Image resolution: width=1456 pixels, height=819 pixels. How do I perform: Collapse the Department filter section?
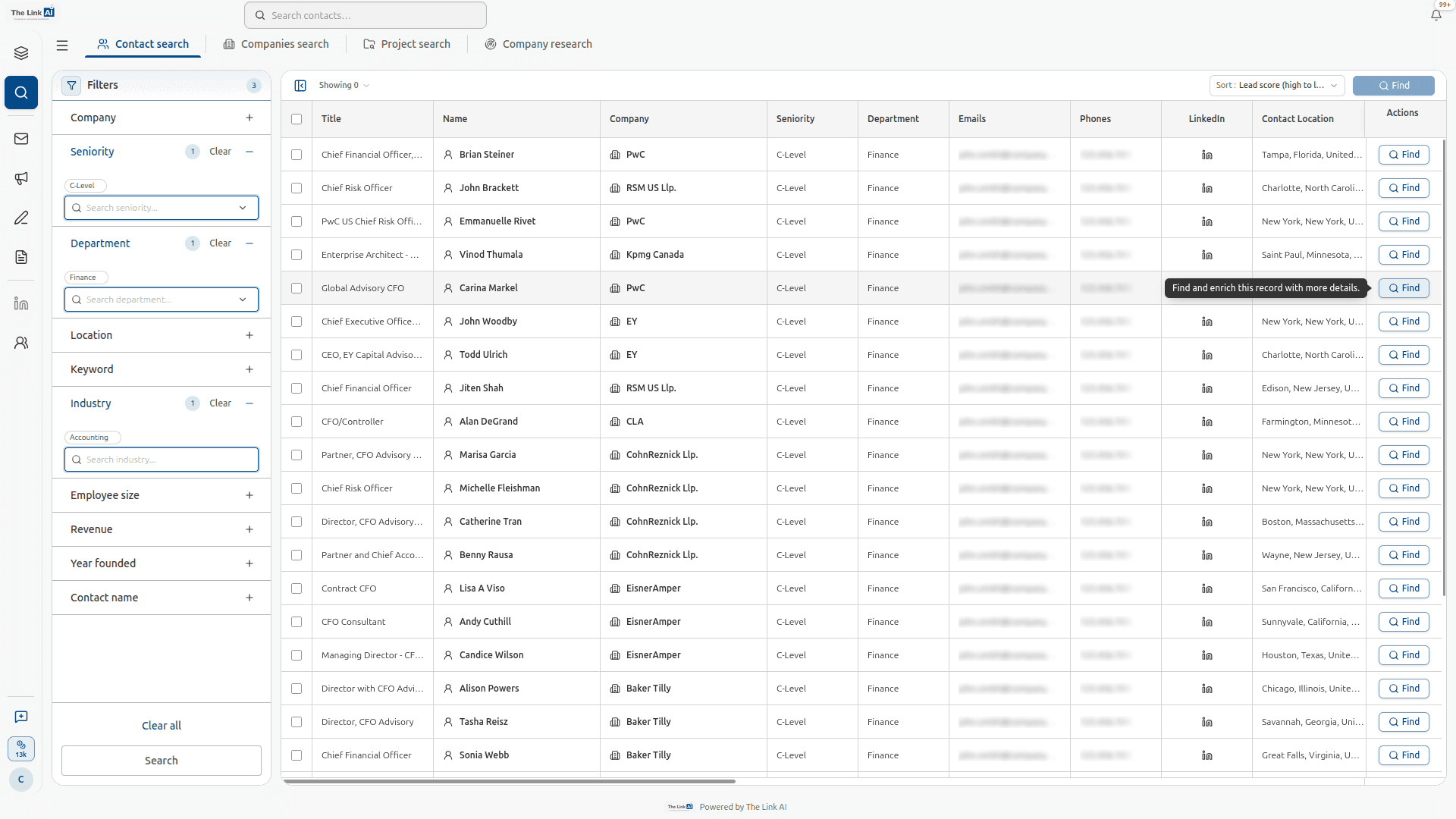click(x=249, y=243)
